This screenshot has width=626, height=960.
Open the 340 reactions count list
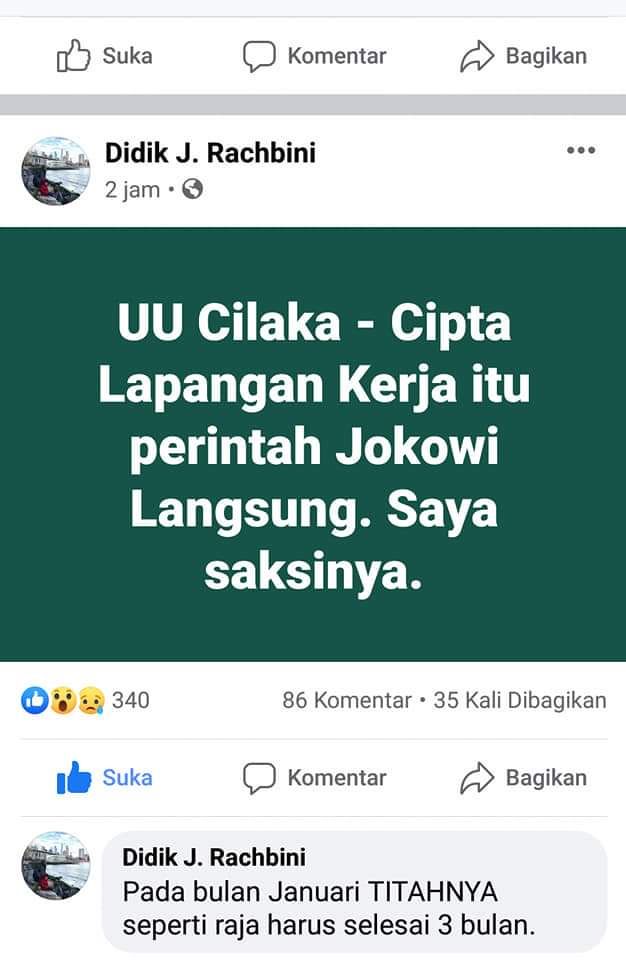130,700
